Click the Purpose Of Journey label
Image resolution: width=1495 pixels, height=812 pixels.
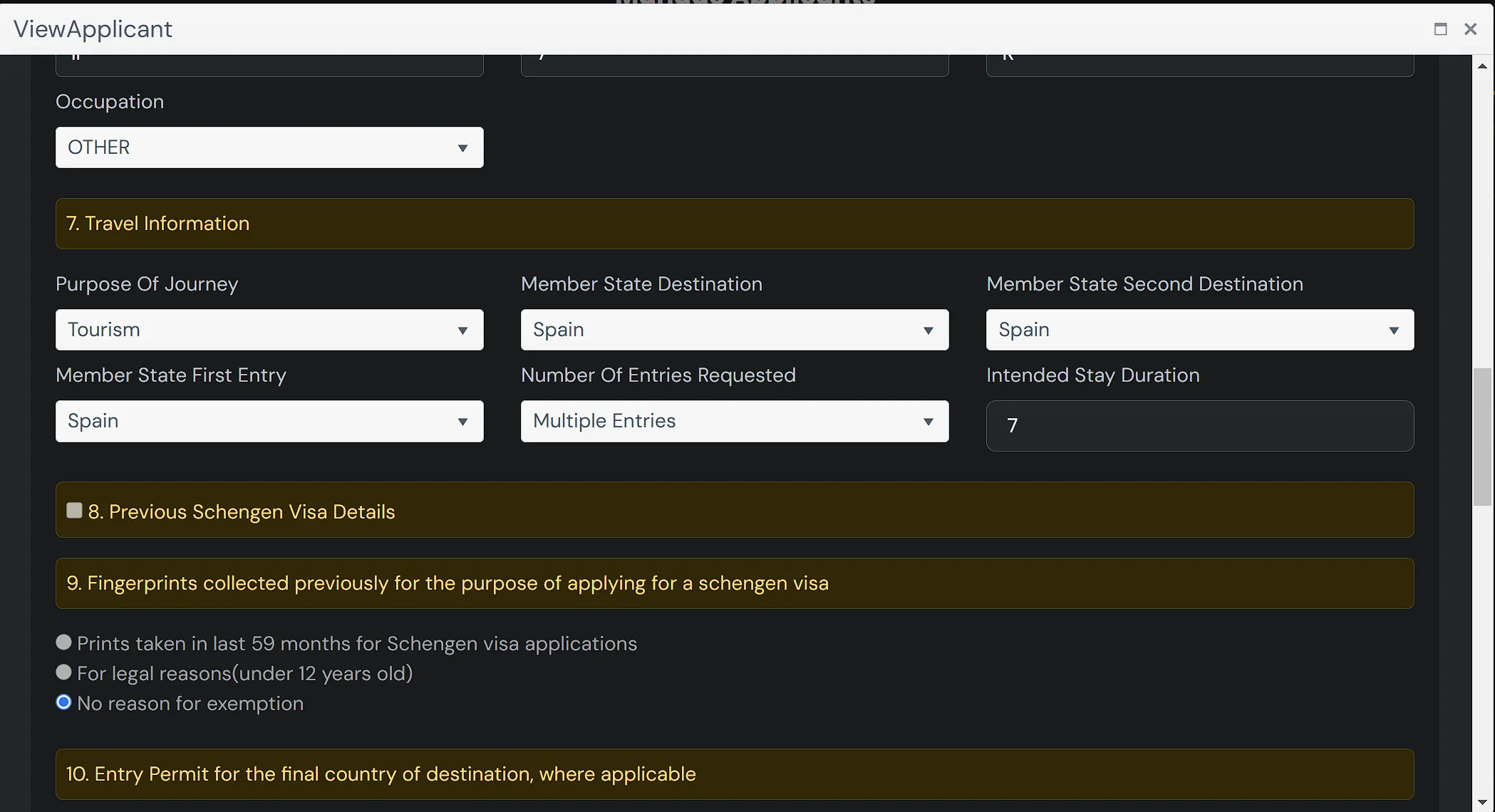click(147, 284)
